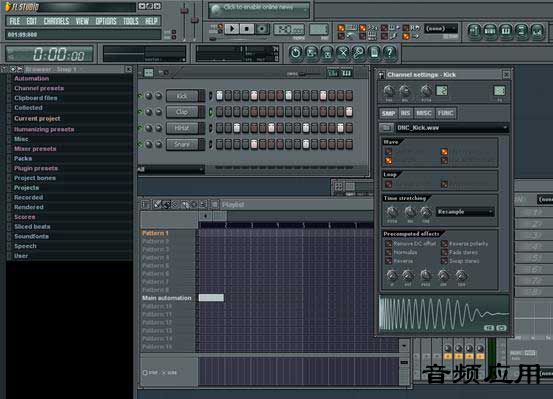Open the FILE menu
Viewport: 553px width, 399px height.
click(15, 21)
